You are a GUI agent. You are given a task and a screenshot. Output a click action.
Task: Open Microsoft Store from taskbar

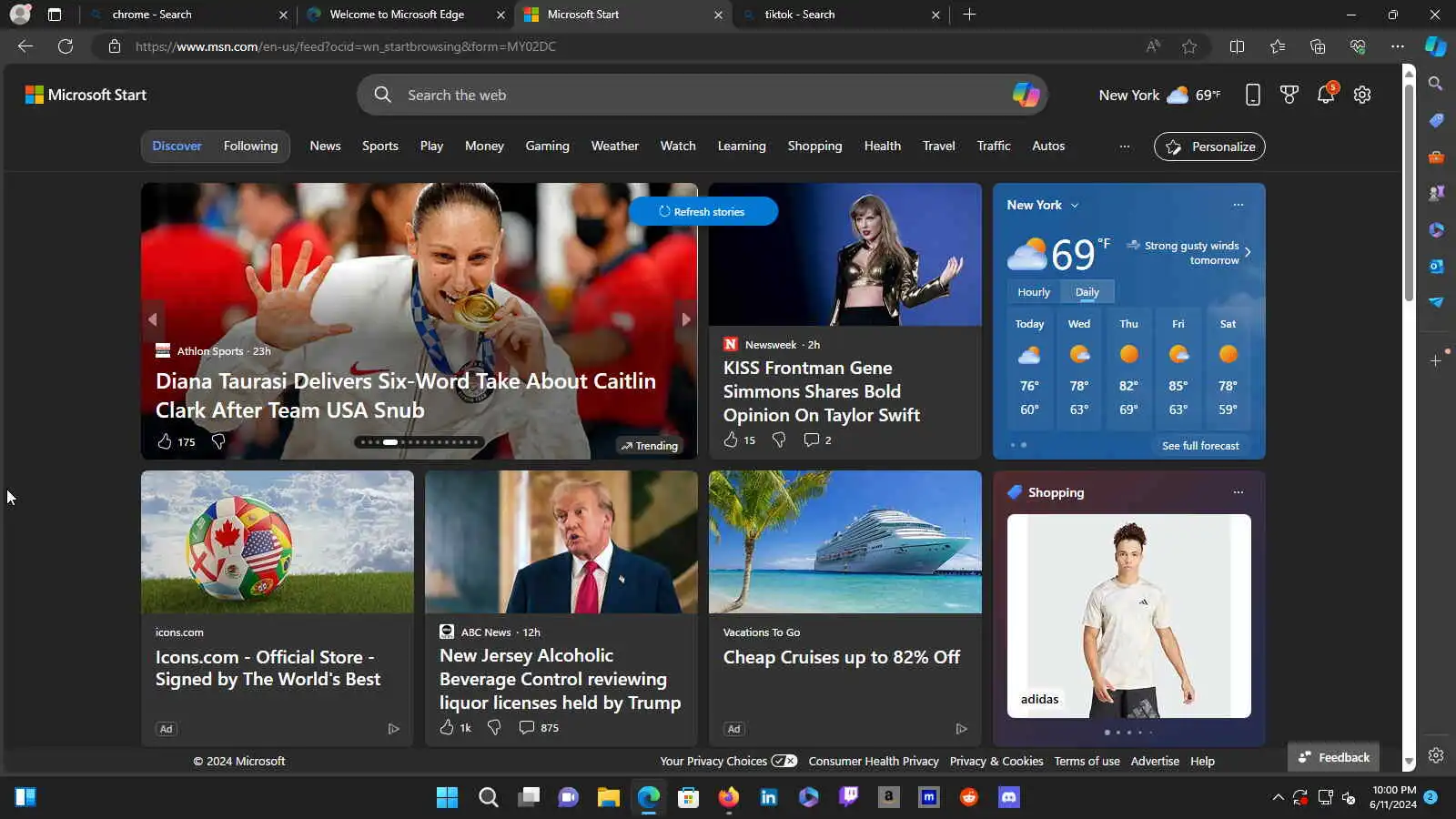[x=689, y=798]
